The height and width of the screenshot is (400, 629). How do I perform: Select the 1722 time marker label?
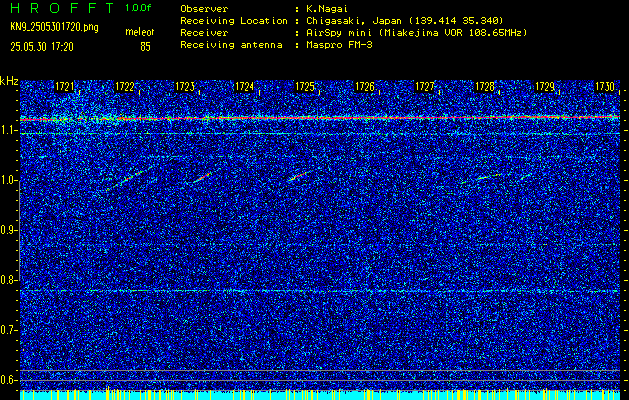pyautogui.click(x=125, y=87)
